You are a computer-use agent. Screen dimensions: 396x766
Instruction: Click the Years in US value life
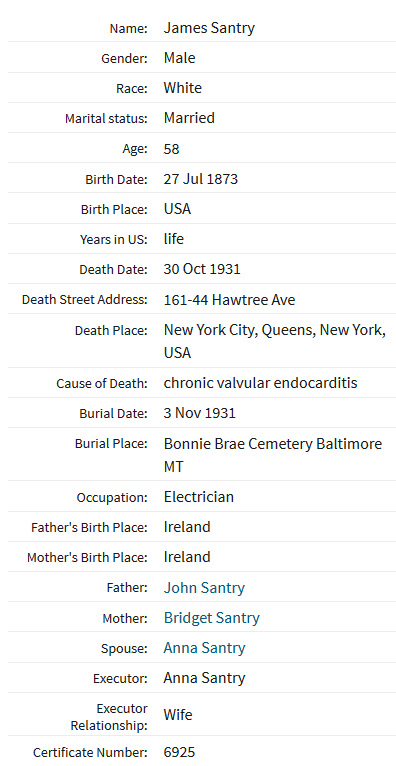point(173,239)
